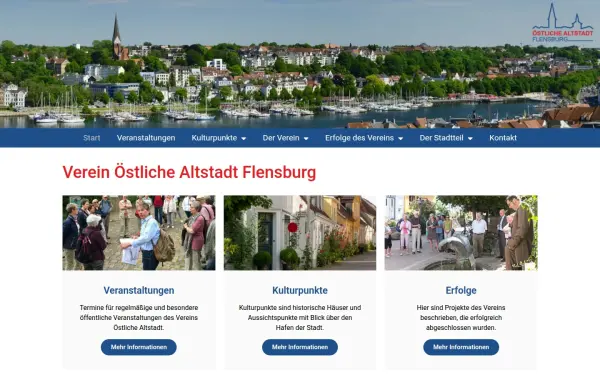Click the text 'Termine für regelmäßige und besondere'
This screenshot has height=375, width=600.
click(139, 308)
